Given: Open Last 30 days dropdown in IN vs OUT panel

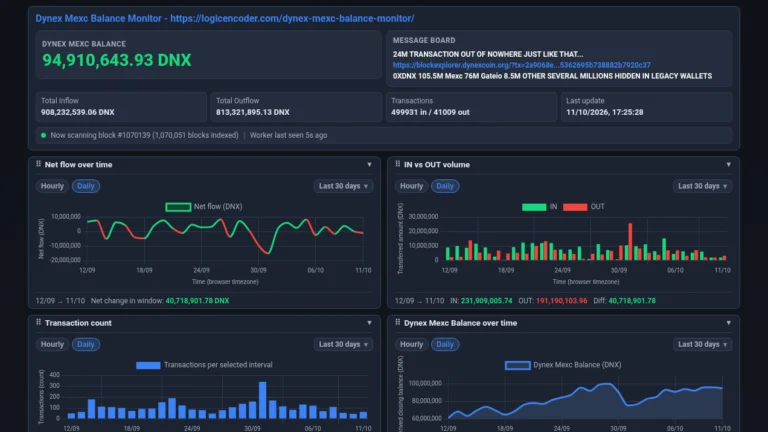Looking at the screenshot, I should [x=702, y=186].
